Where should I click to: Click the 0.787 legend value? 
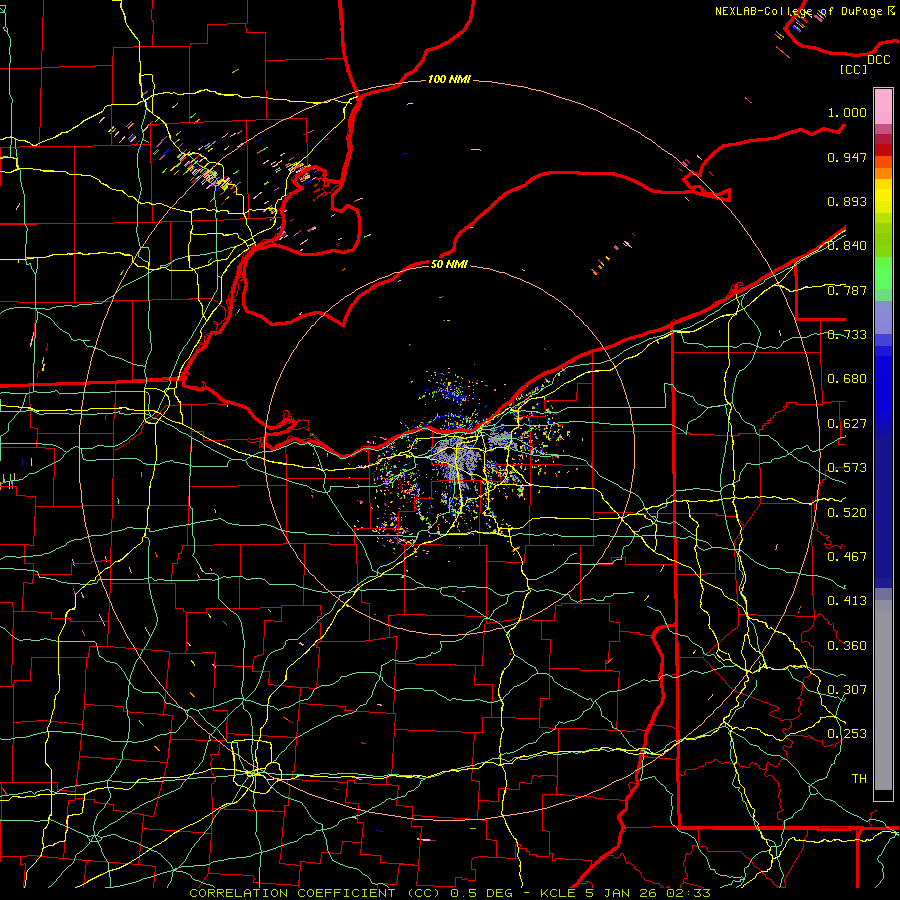[847, 290]
